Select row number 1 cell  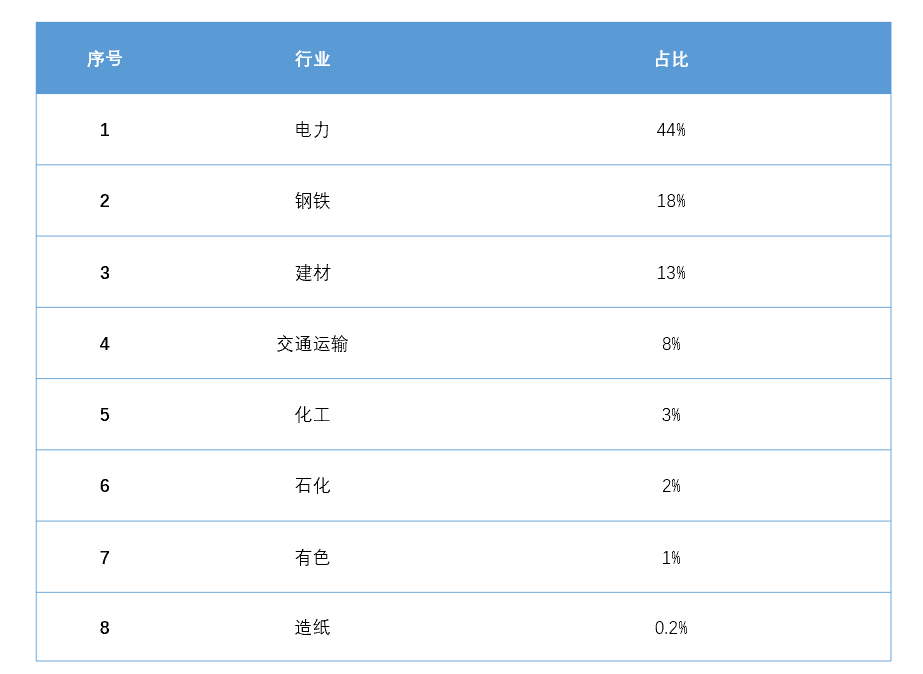point(104,130)
